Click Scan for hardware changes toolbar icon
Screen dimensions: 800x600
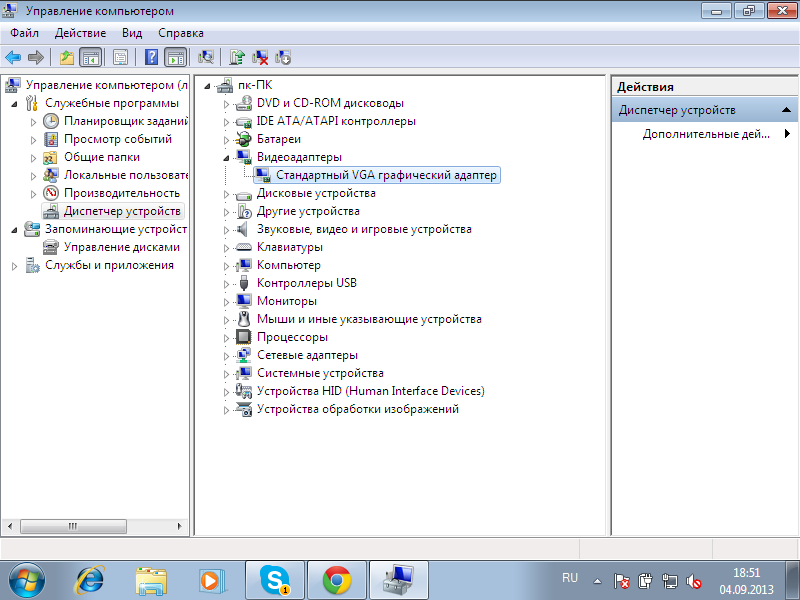[206, 57]
